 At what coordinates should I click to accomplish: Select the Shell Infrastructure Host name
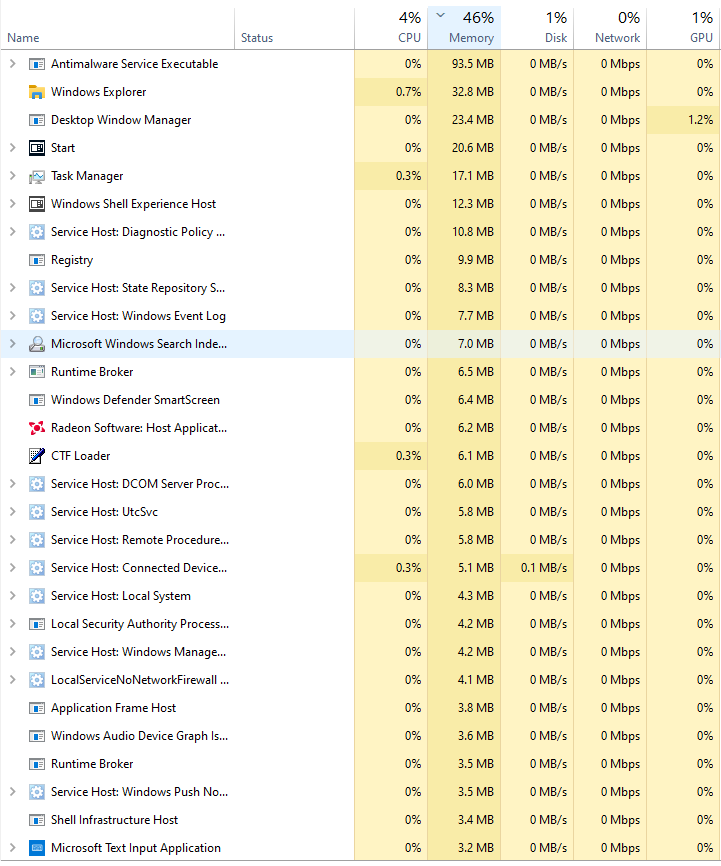pyautogui.click(x=114, y=820)
